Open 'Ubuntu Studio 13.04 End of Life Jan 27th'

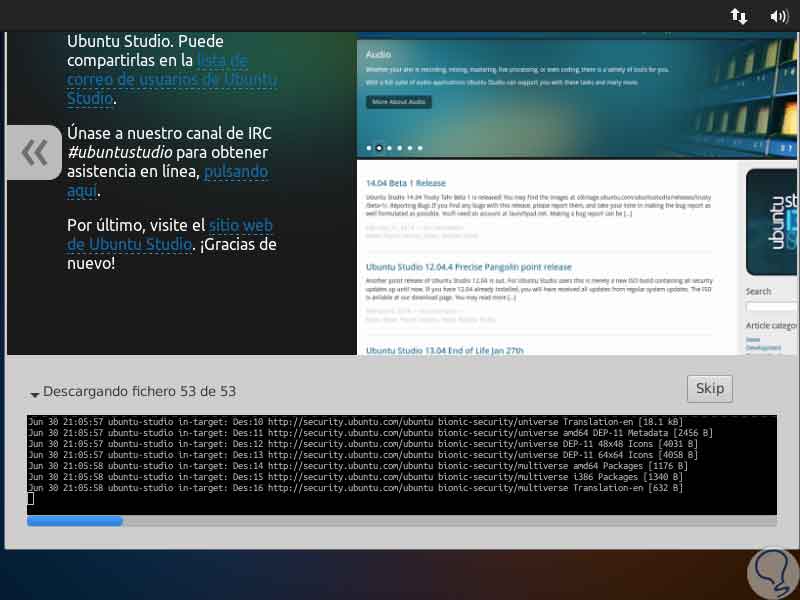pyautogui.click(x=444, y=351)
